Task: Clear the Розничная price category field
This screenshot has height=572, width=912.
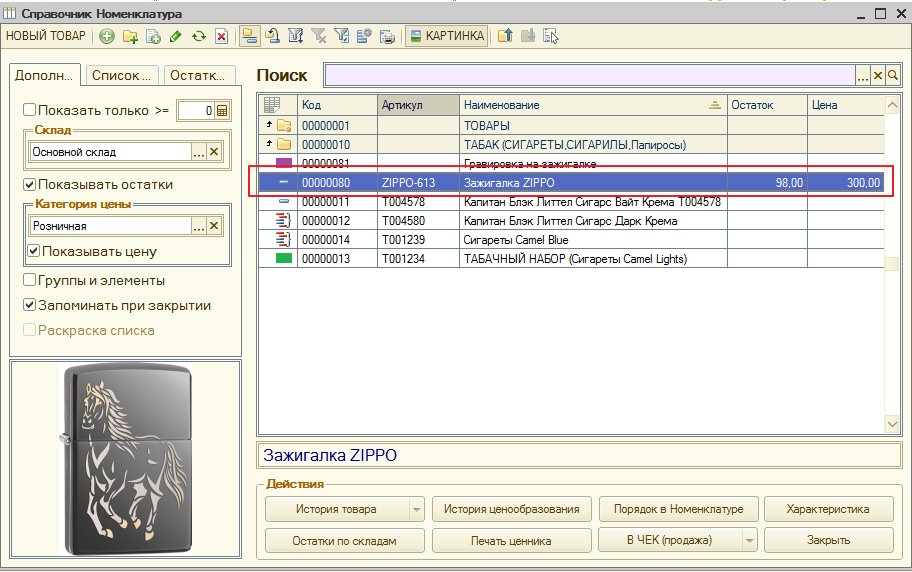Action: tap(214, 226)
